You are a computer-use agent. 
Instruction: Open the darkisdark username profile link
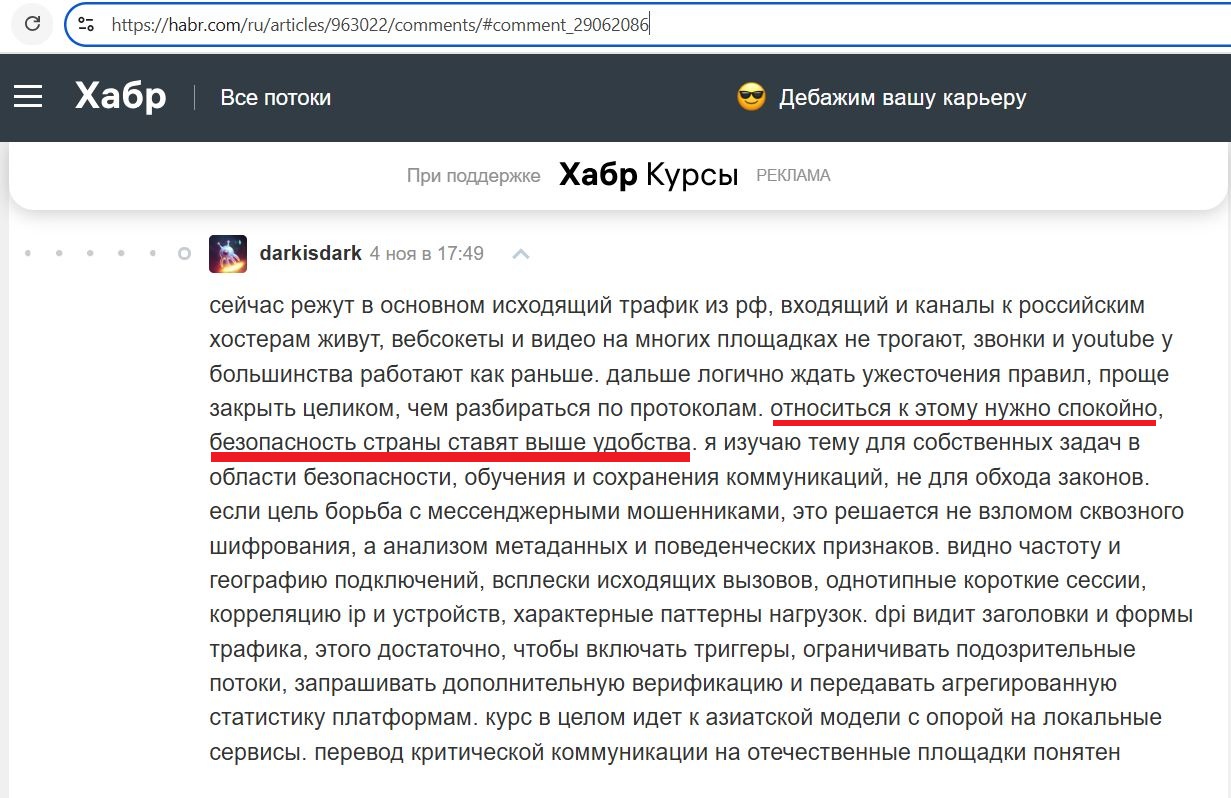[x=310, y=254]
